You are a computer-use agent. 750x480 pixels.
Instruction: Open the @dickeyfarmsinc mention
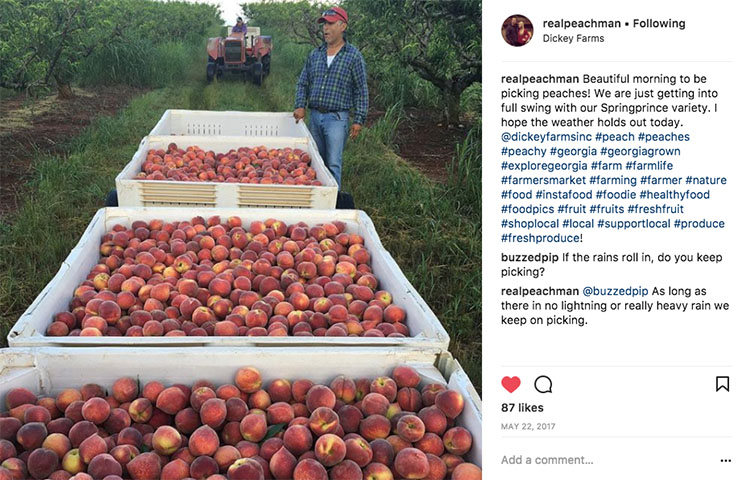(x=546, y=137)
